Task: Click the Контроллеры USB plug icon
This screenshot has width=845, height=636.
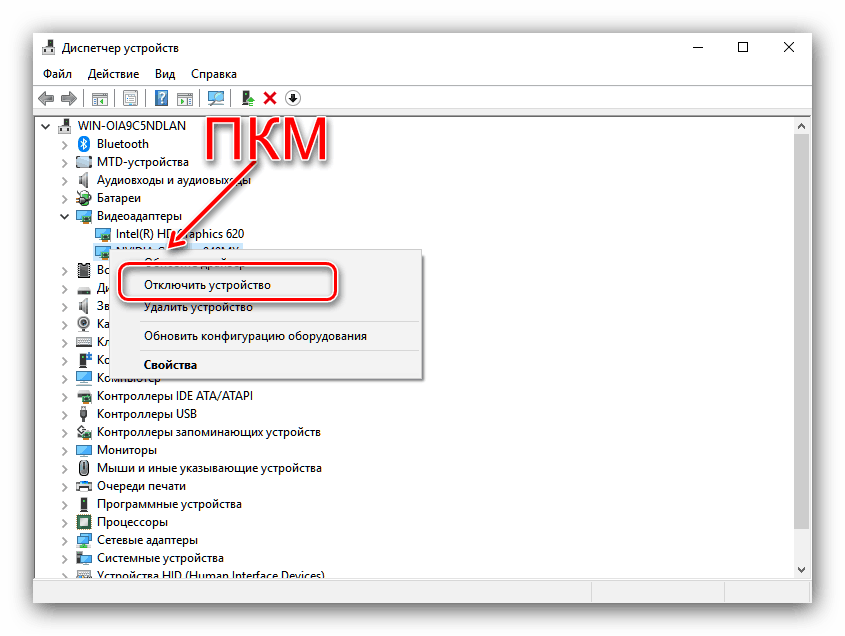Action: [x=84, y=414]
